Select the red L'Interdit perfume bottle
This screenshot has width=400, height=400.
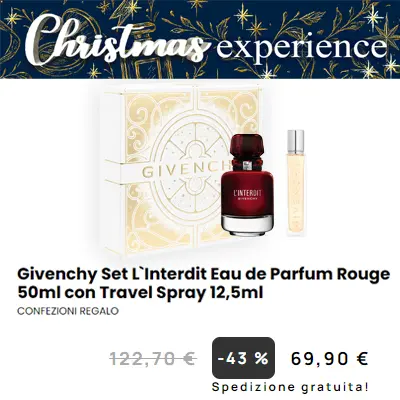click(249, 183)
